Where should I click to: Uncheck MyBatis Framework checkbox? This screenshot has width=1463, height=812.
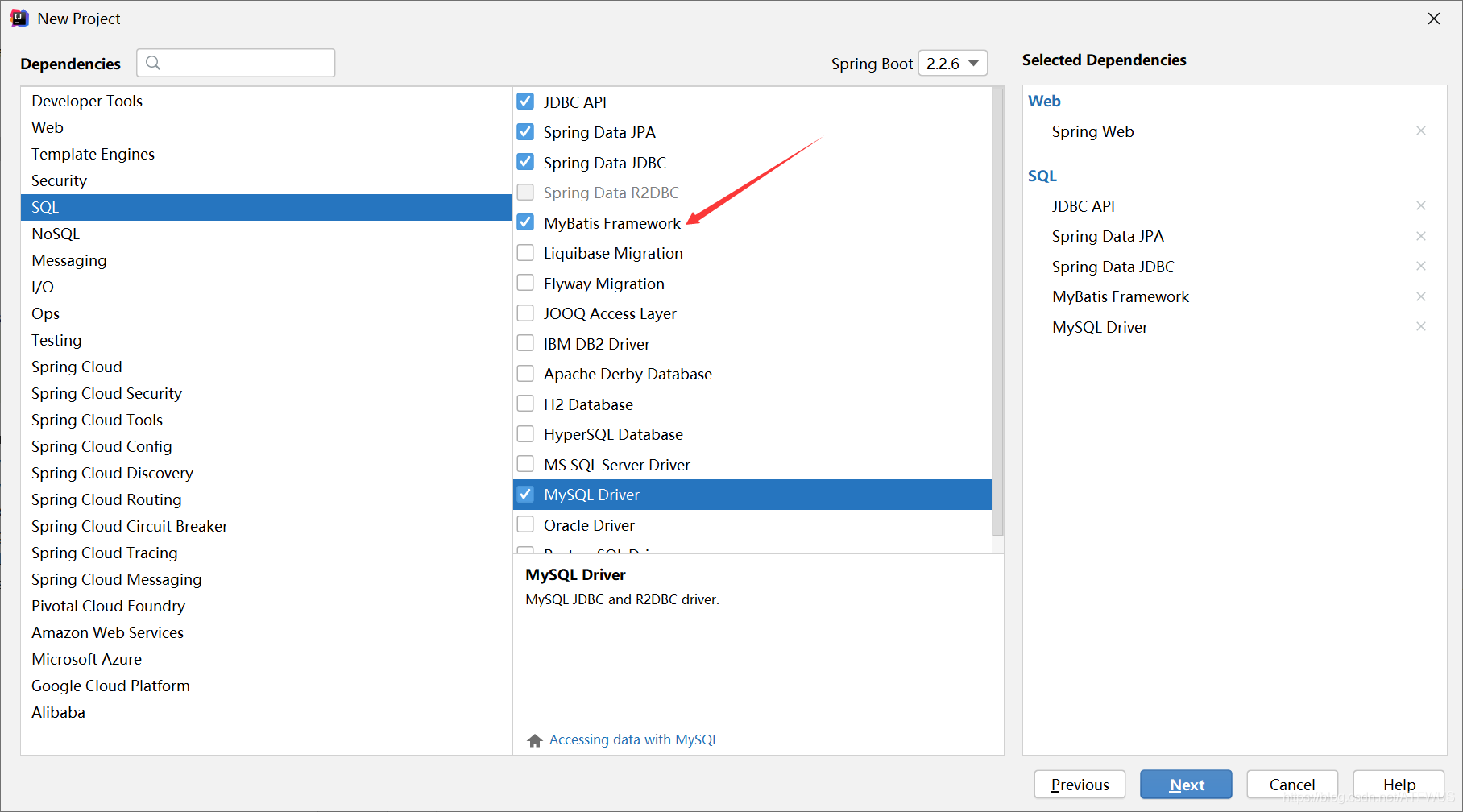pos(525,222)
